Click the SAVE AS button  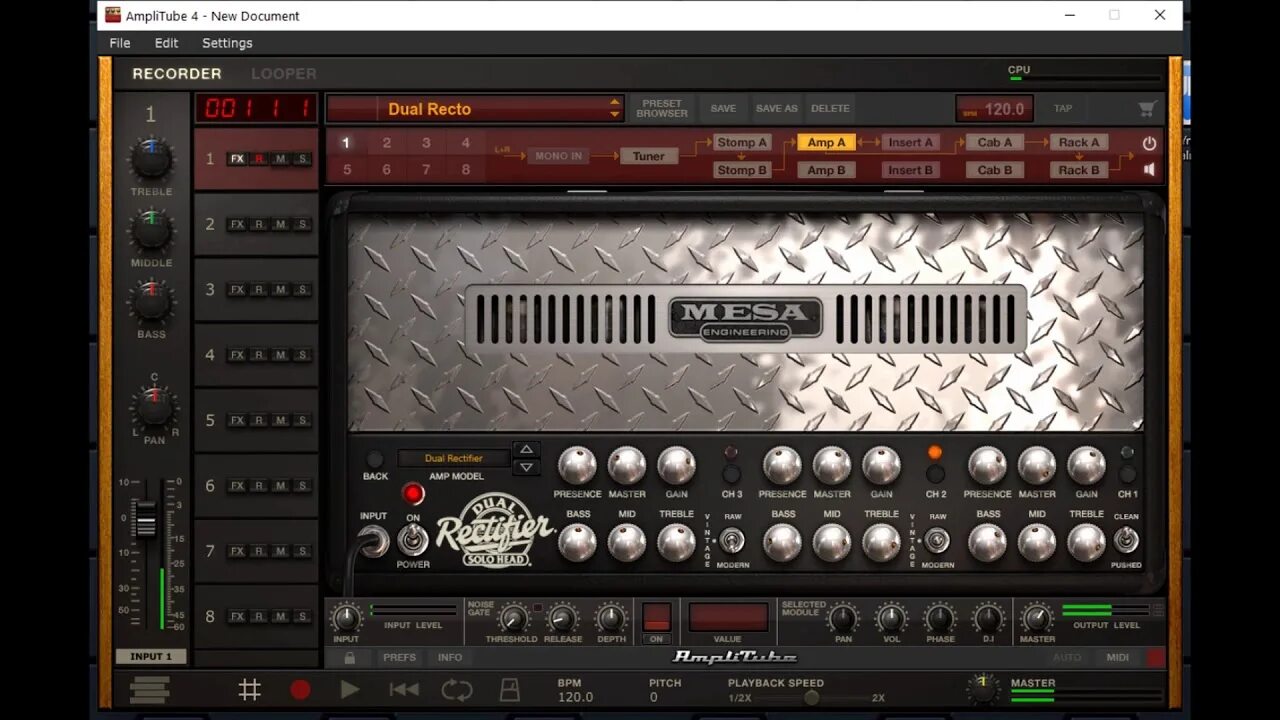coord(776,108)
